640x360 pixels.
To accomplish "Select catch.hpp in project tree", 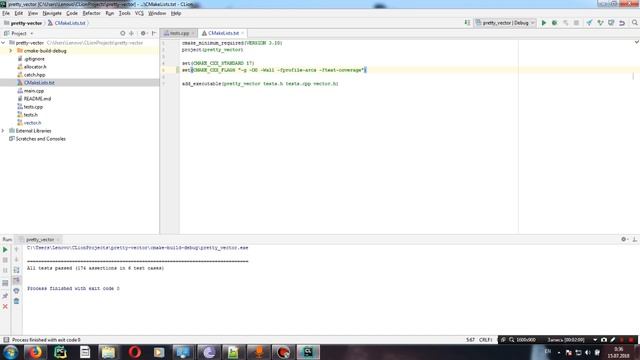I will pos(34,75).
